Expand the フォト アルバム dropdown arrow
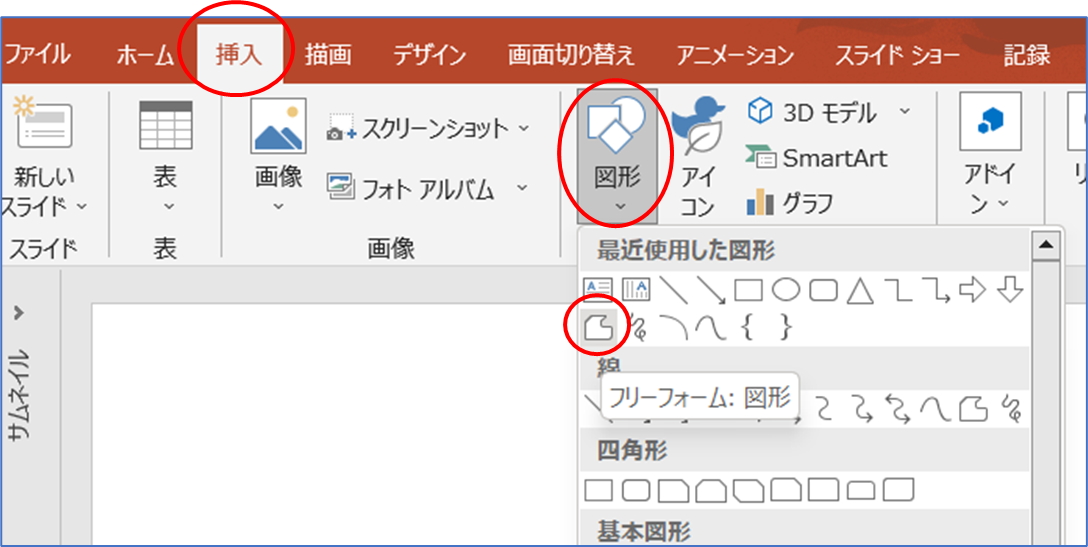 (521, 188)
